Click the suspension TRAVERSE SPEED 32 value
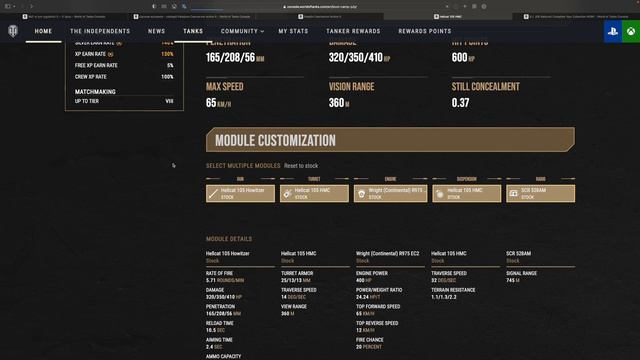Image resolution: width=640 pixels, height=360 pixels. (444, 280)
